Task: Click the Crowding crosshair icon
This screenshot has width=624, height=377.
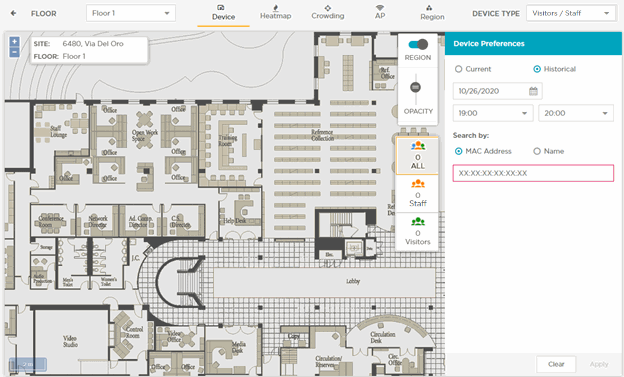Action: [x=328, y=8]
